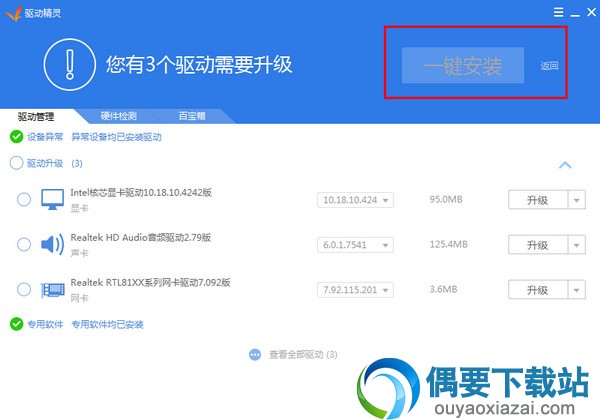Click the 3.6MB size value
Screen dimensions: 600x420
[x=443, y=289]
